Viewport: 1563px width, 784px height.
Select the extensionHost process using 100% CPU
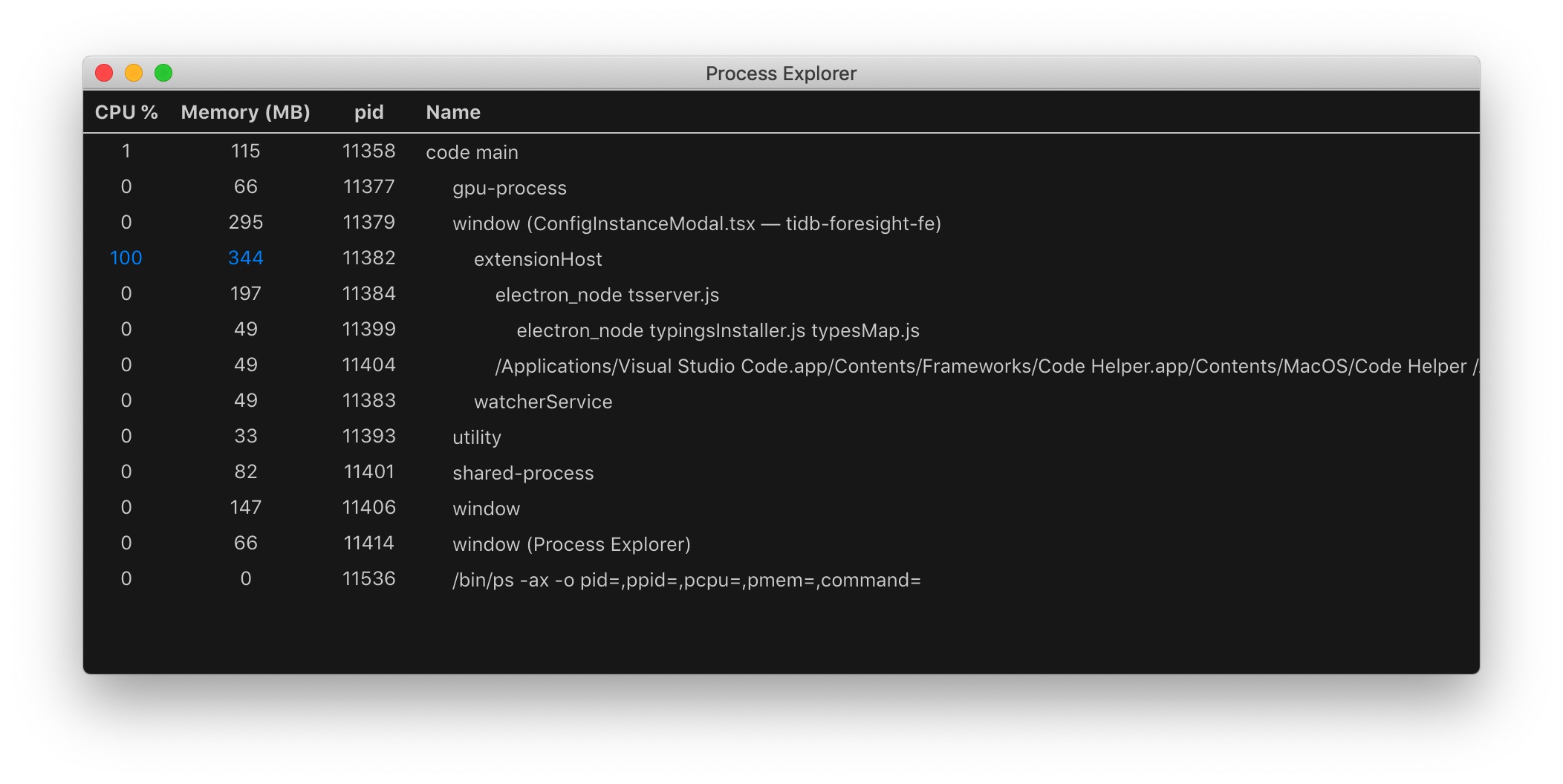click(538, 258)
